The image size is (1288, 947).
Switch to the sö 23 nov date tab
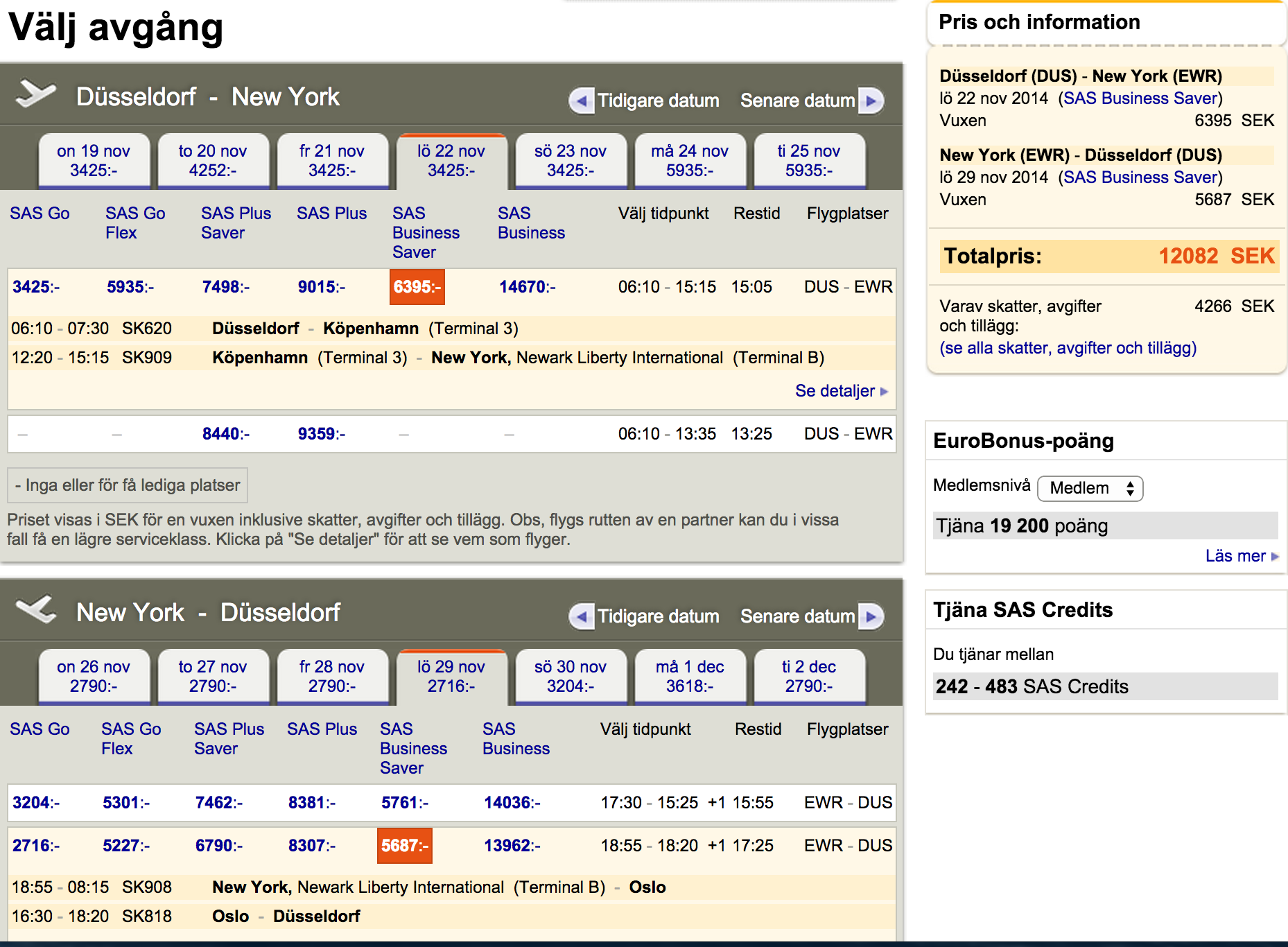point(570,161)
